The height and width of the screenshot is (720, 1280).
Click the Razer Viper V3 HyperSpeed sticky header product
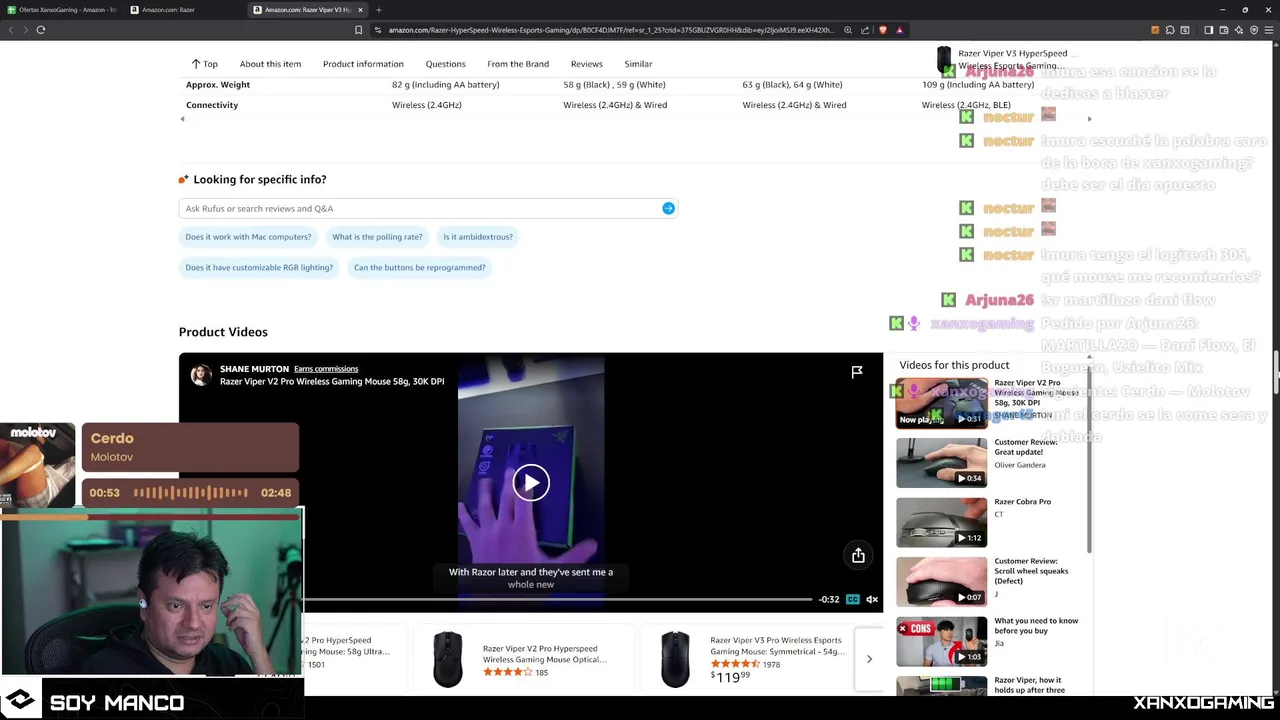click(1005, 59)
